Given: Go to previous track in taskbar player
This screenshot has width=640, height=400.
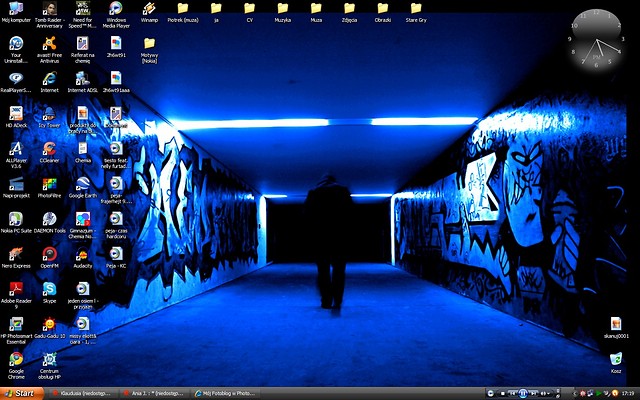Looking at the screenshot, I should tap(513, 393).
